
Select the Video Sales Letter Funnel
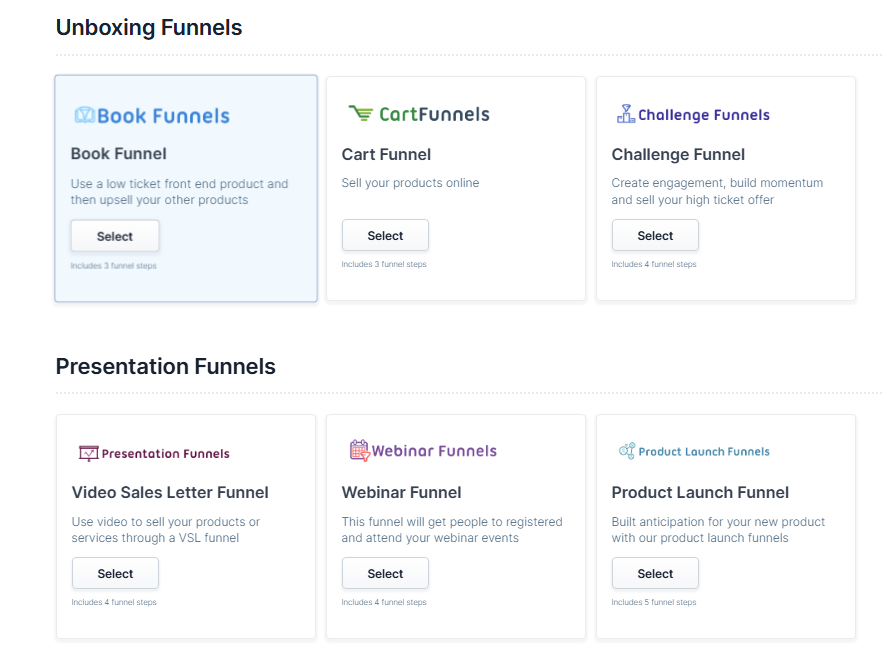115,573
